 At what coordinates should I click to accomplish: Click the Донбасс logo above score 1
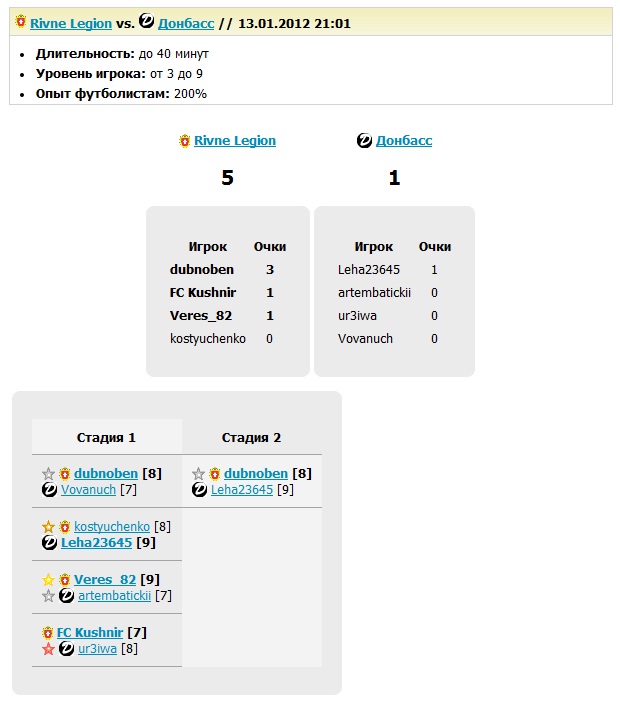point(365,141)
